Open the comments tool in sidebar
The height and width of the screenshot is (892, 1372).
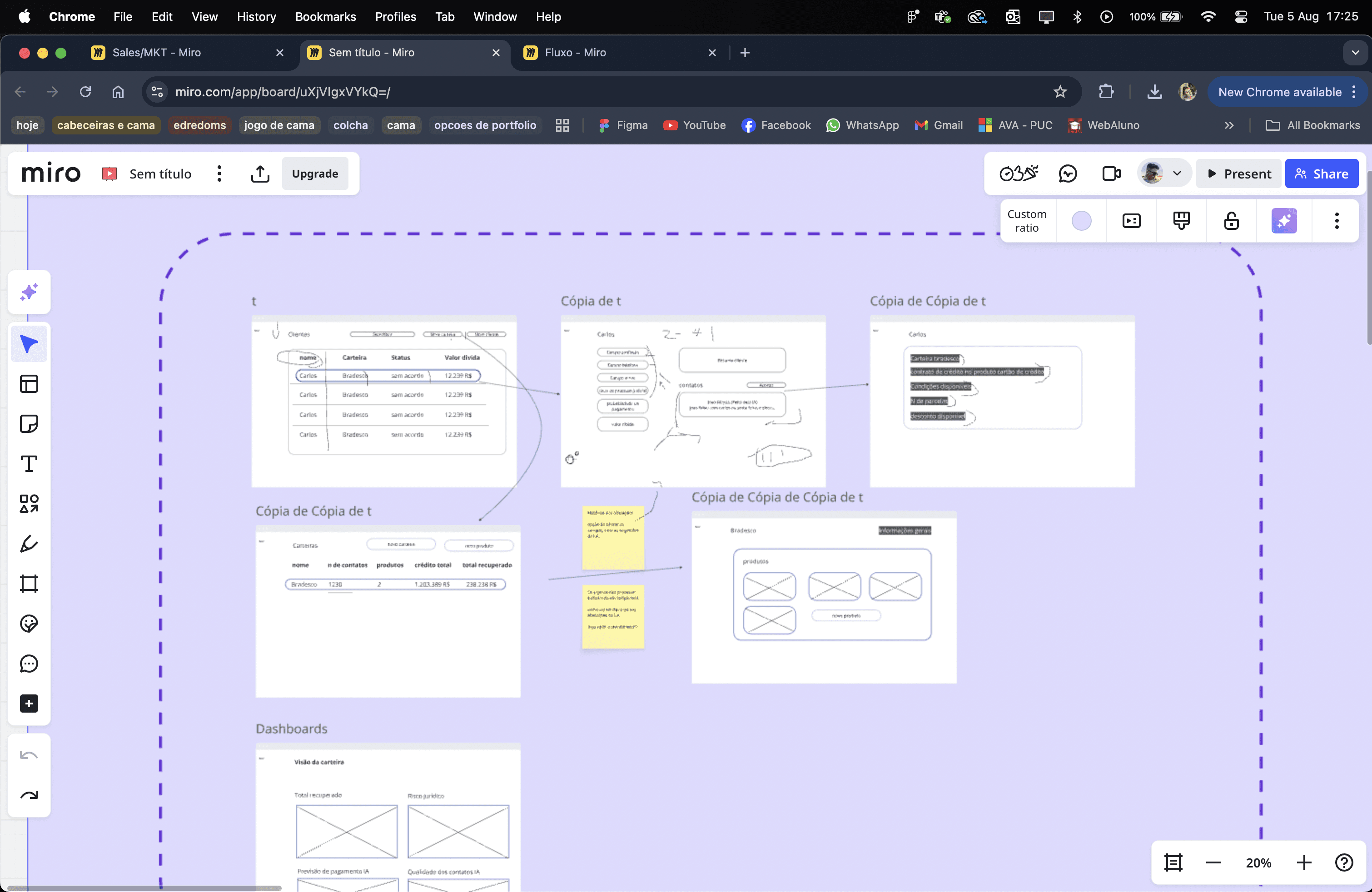[x=29, y=664]
